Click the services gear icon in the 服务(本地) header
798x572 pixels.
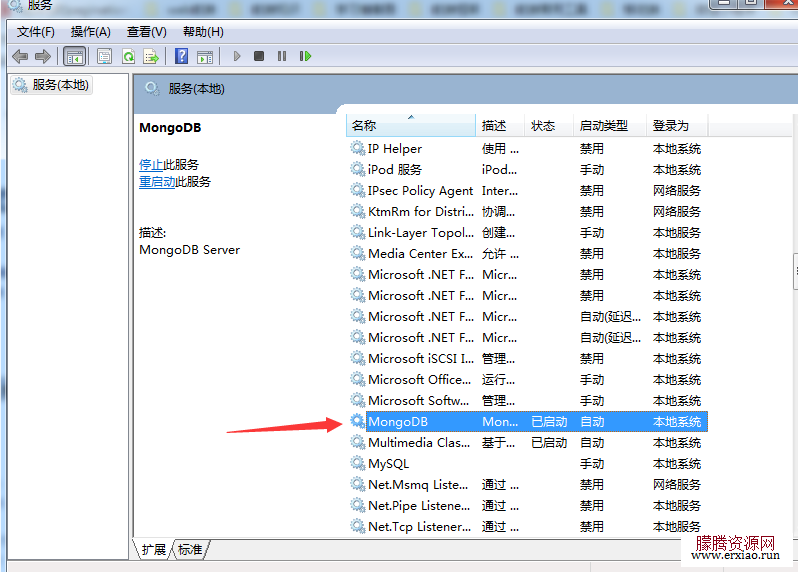152,89
